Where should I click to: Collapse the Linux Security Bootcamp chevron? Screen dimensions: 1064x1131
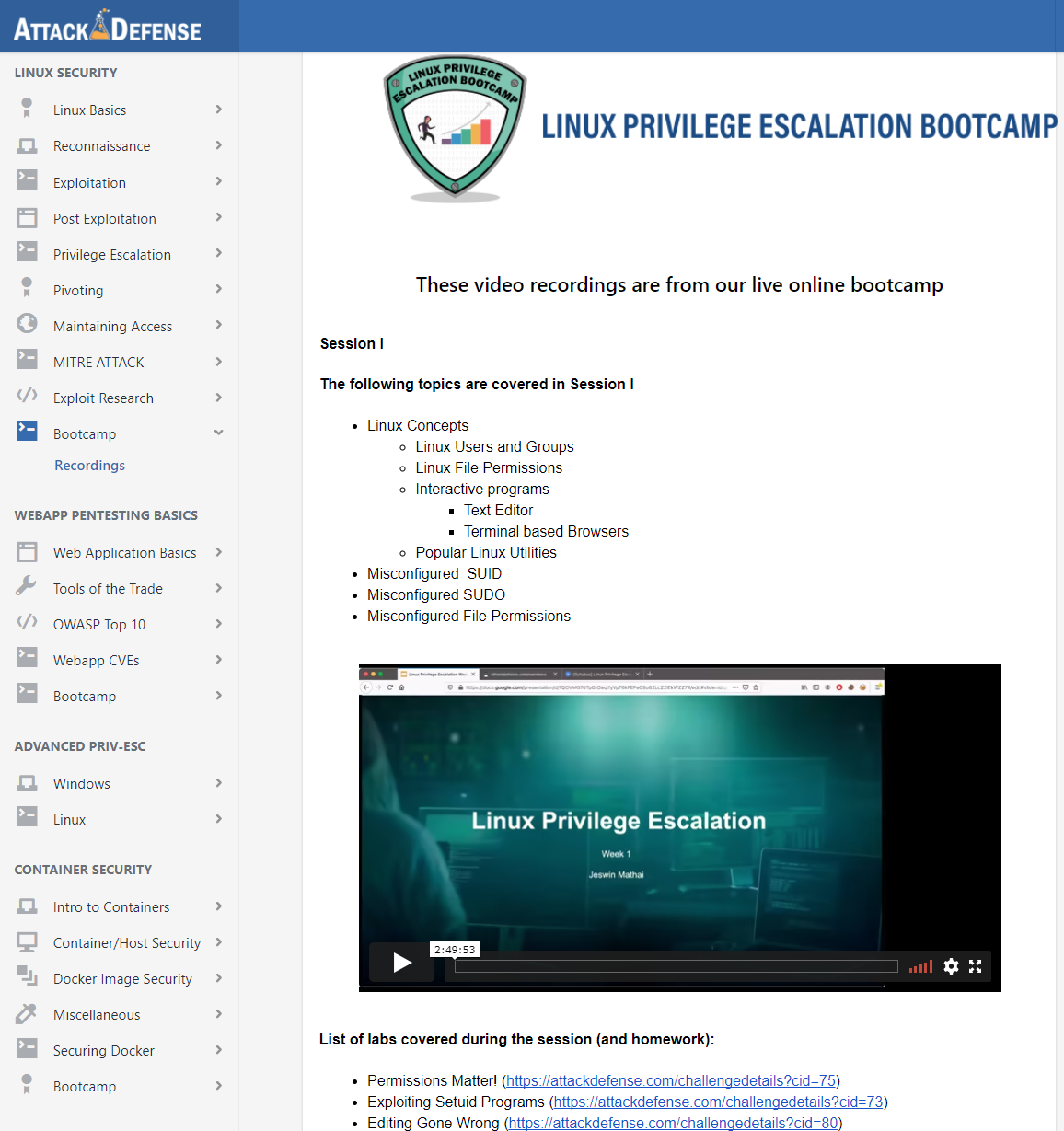219,433
